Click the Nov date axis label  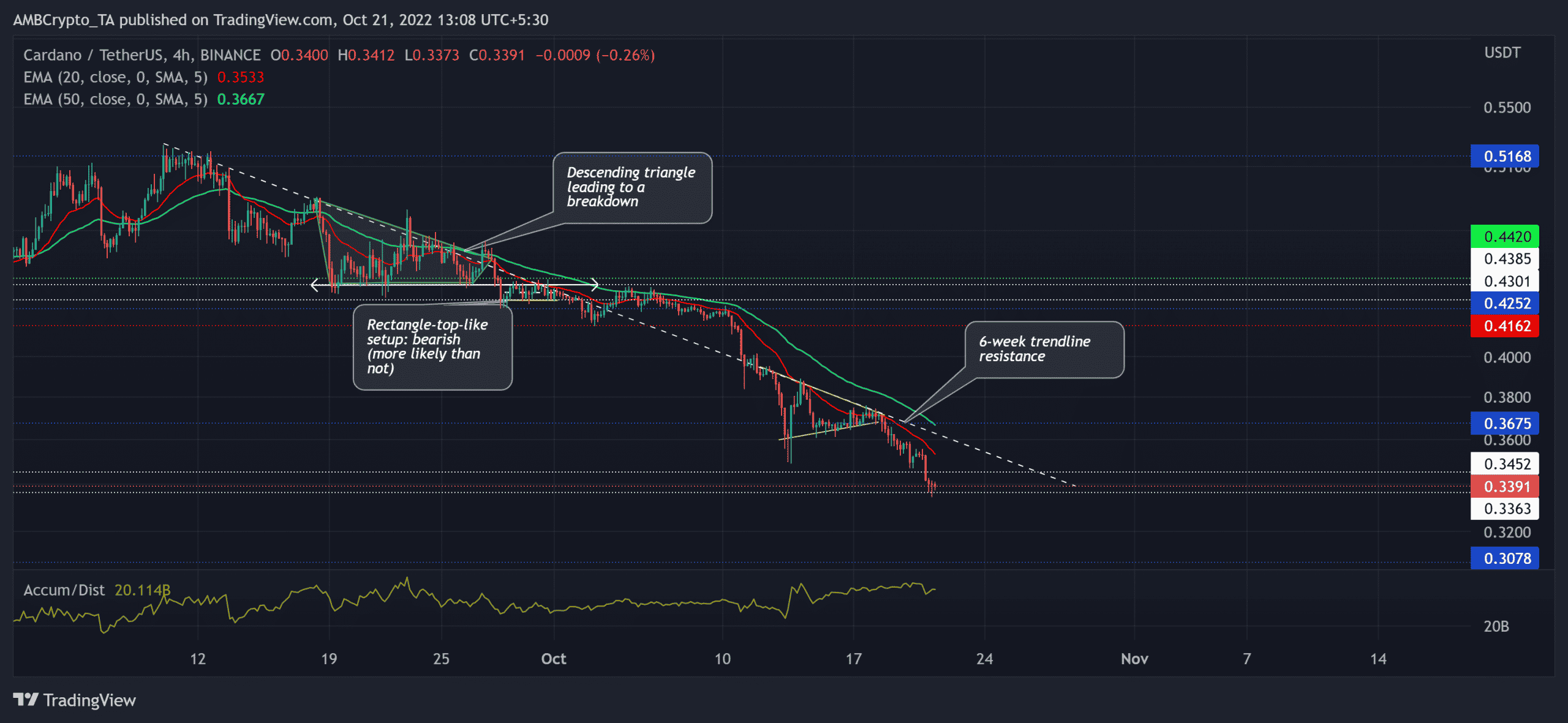click(1134, 659)
